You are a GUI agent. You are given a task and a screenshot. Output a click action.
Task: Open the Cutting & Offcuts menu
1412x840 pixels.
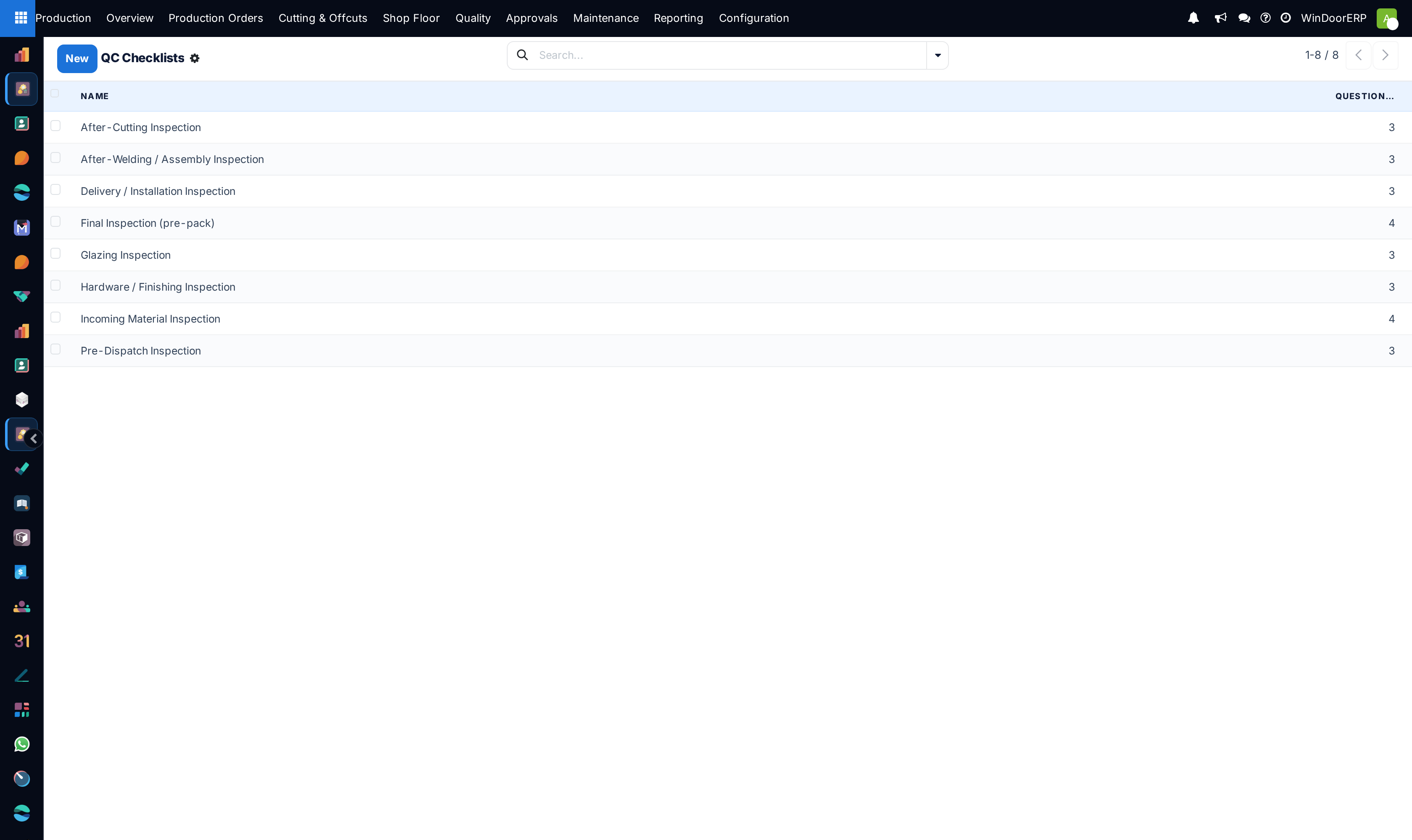tap(323, 18)
